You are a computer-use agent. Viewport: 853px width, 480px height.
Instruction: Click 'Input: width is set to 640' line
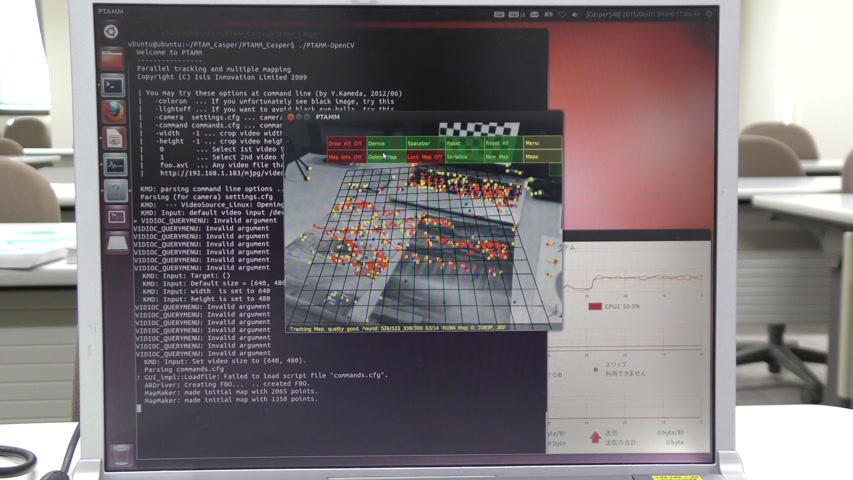[x=206, y=291]
